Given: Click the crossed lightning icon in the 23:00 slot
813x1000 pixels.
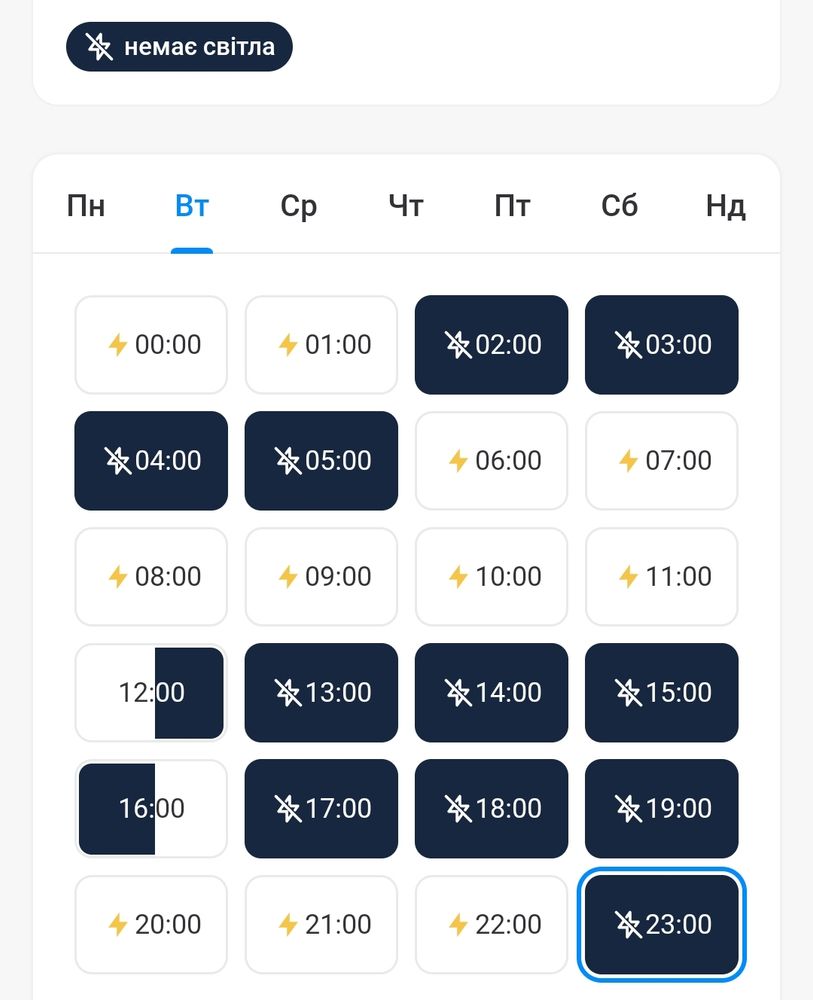Looking at the screenshot, I should point(628,924).
